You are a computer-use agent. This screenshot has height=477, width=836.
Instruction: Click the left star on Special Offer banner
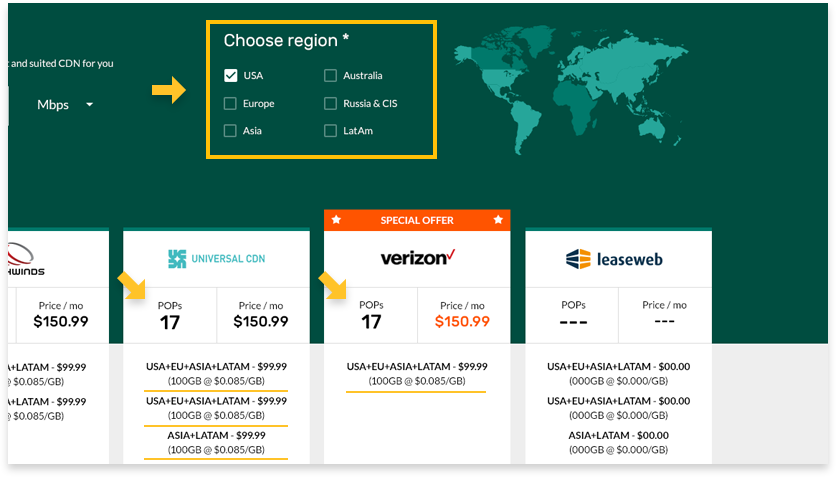[336, 220]
